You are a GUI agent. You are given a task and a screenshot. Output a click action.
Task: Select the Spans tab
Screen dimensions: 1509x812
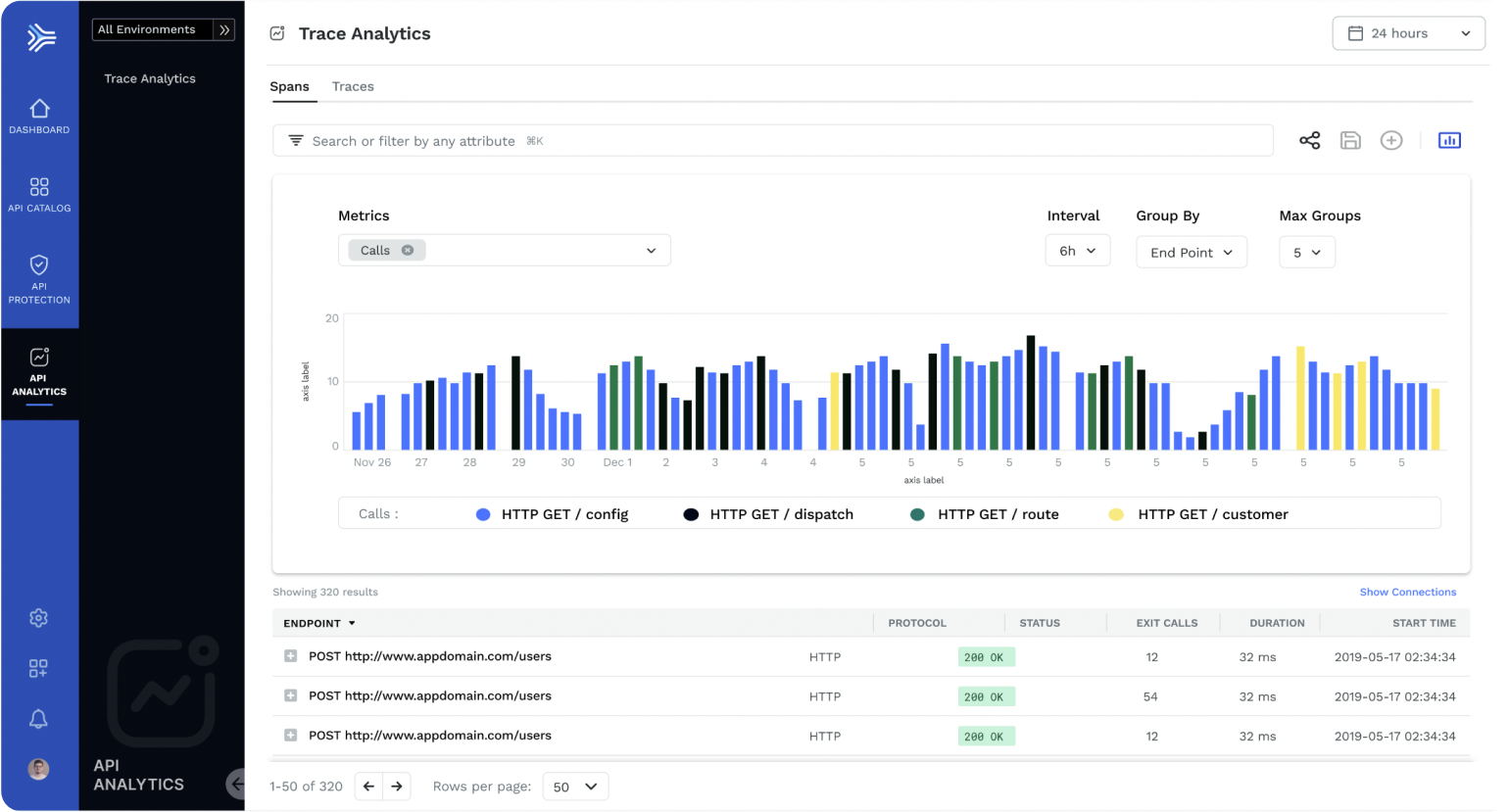pos(290,86)
